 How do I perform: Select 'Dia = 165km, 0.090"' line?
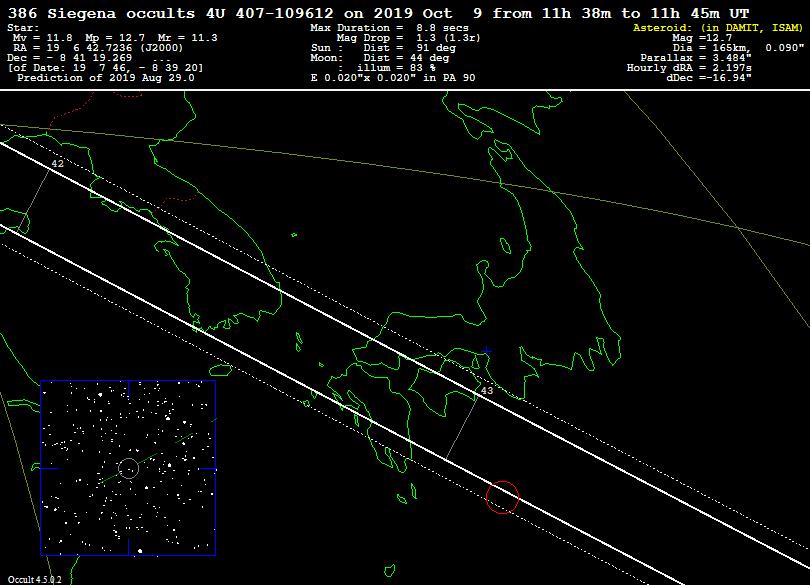tap(738, 48)
